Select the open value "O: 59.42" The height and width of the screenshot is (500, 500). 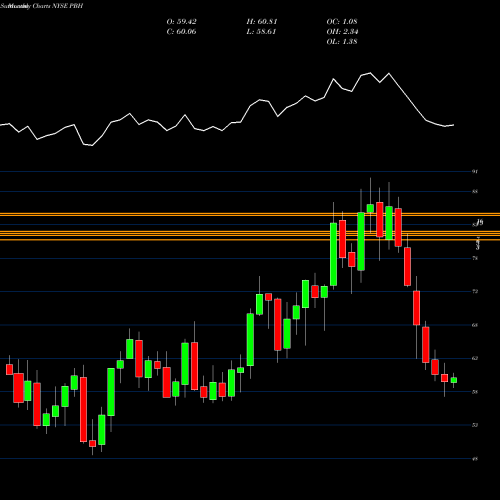point(182,22)
